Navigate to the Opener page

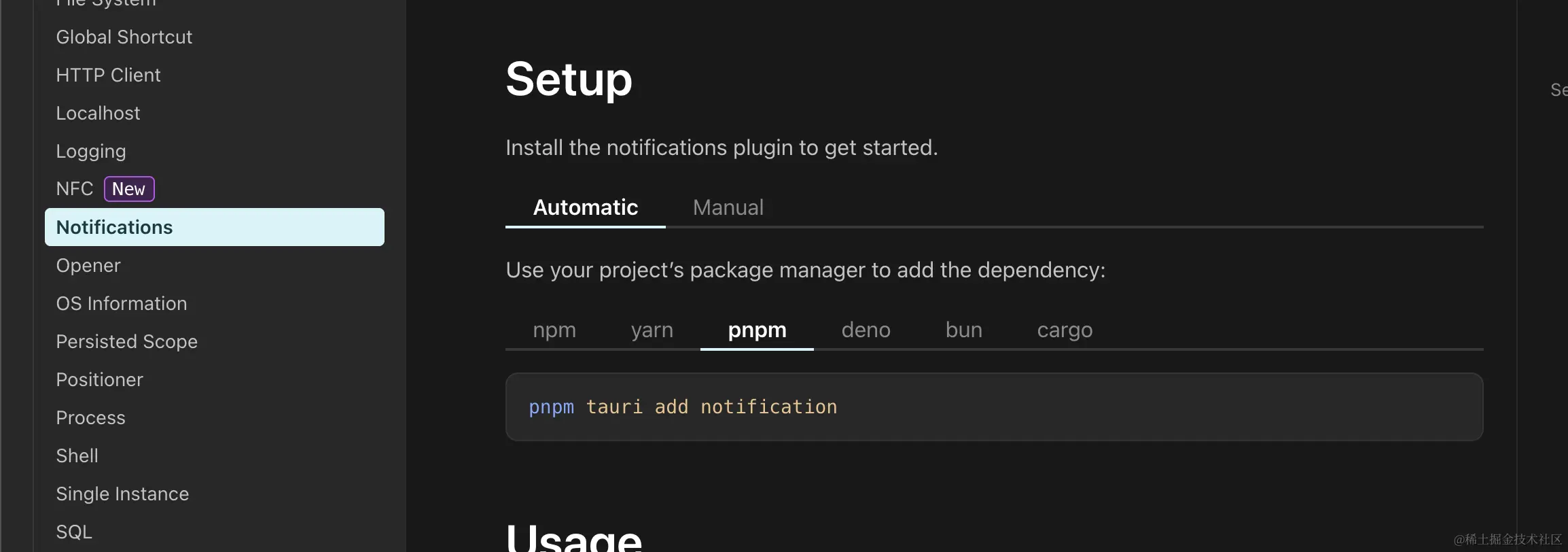coord(88,265)
